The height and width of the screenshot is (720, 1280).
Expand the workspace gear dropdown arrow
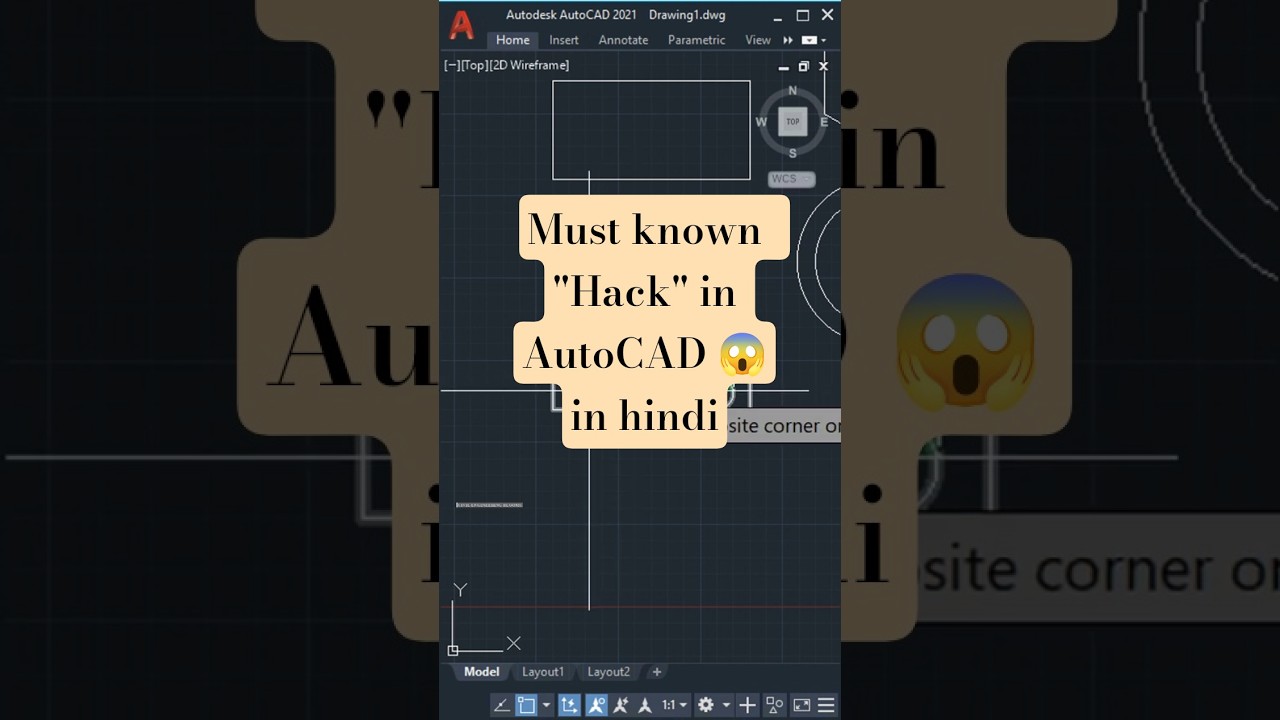click(726, 706)
